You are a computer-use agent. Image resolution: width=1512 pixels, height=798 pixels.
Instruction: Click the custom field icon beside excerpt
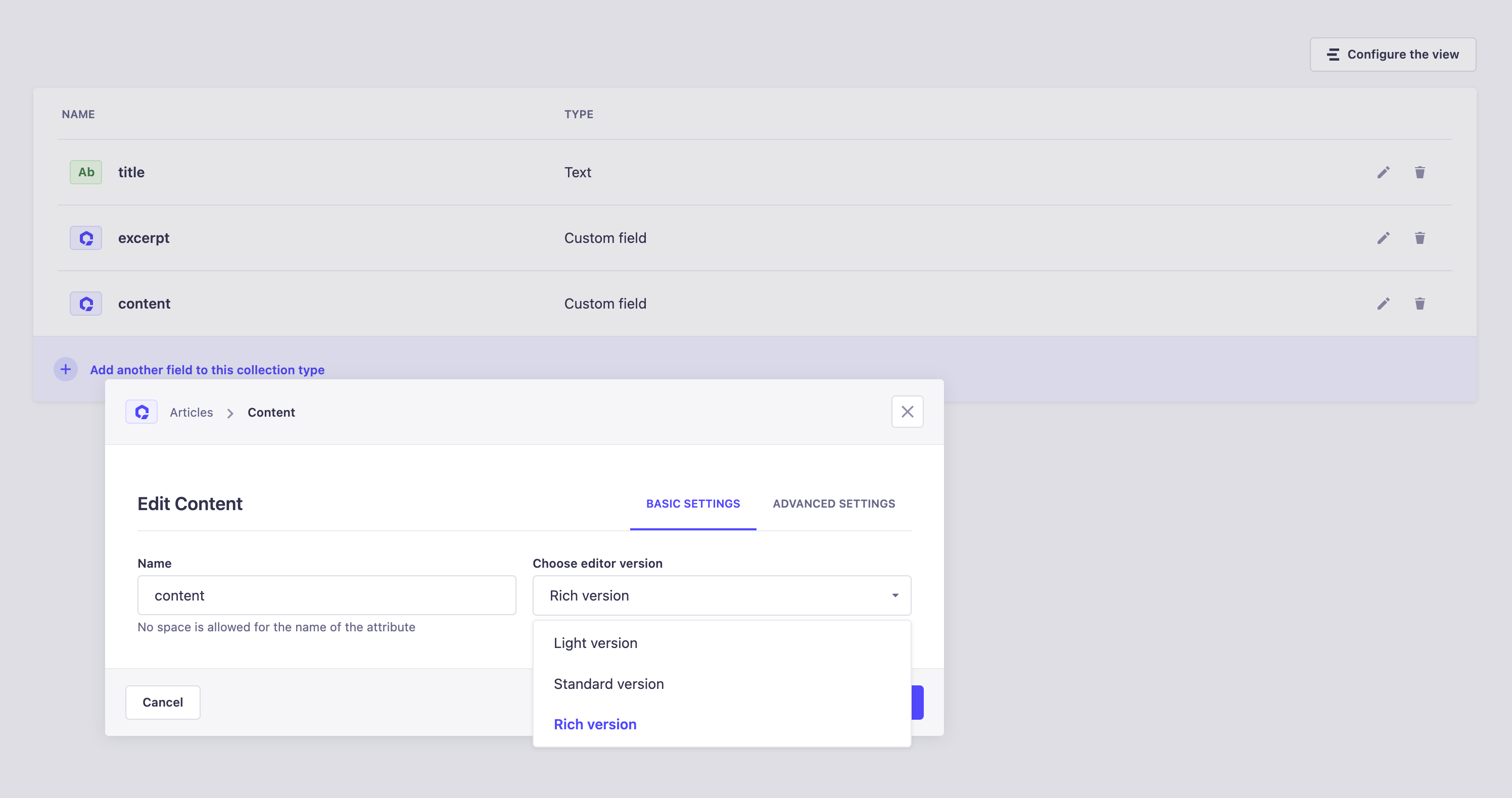(86, 238)
